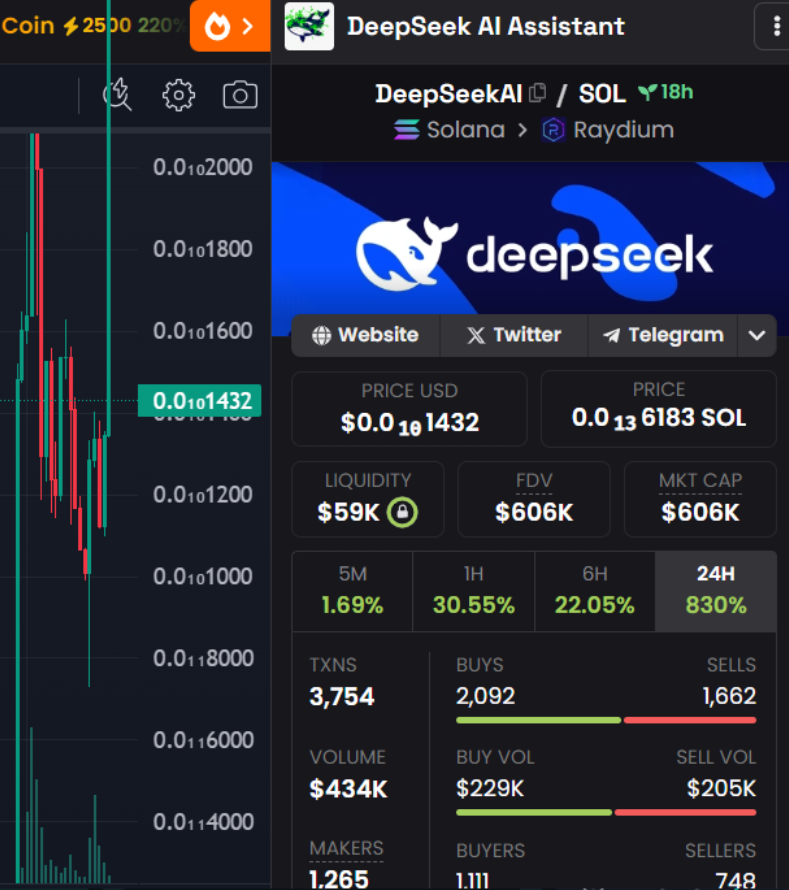Click the DeepSeekAI token symbol text
Screen dimensions: 789x890
point(448,94)
